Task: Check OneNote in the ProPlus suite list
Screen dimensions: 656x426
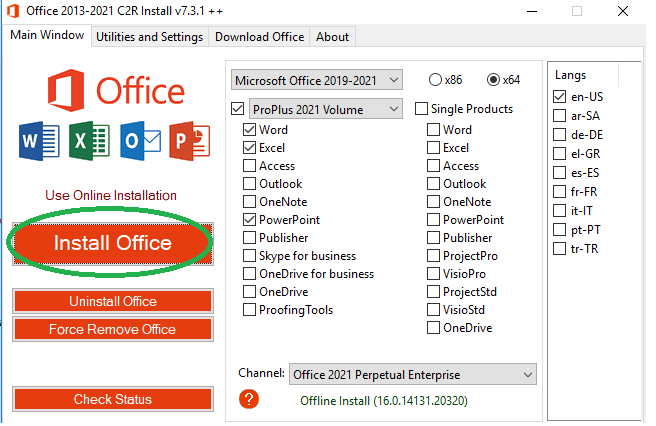Action: 249,202
